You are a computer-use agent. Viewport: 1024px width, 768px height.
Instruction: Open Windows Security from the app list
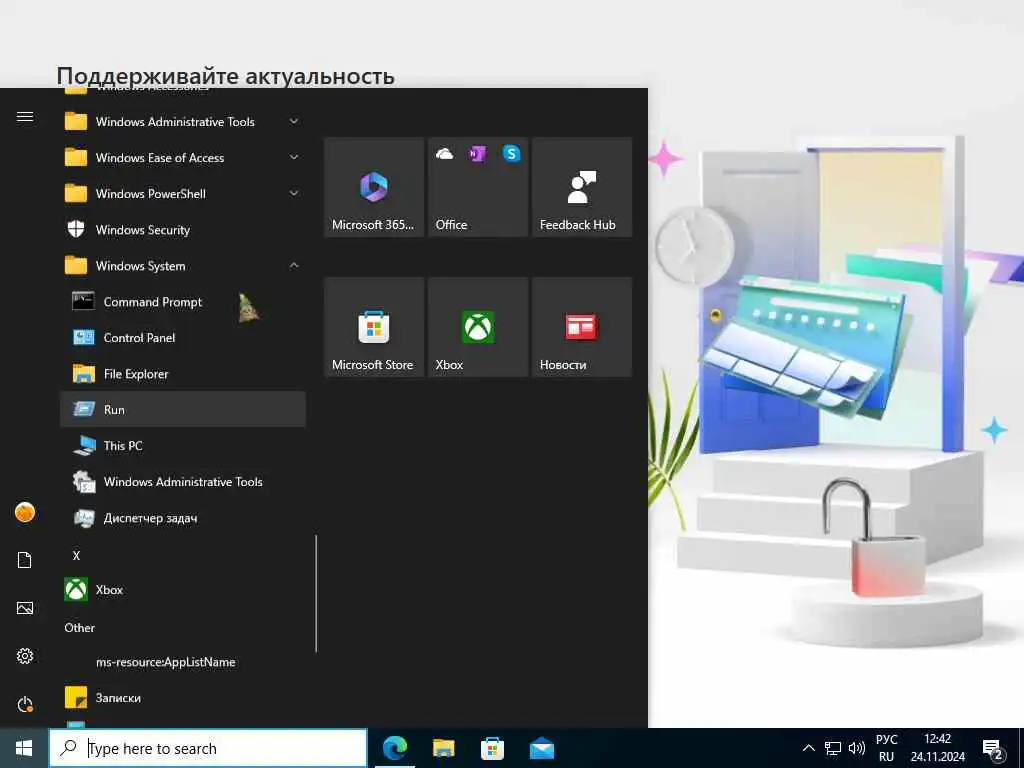click(x=183, y=230)
